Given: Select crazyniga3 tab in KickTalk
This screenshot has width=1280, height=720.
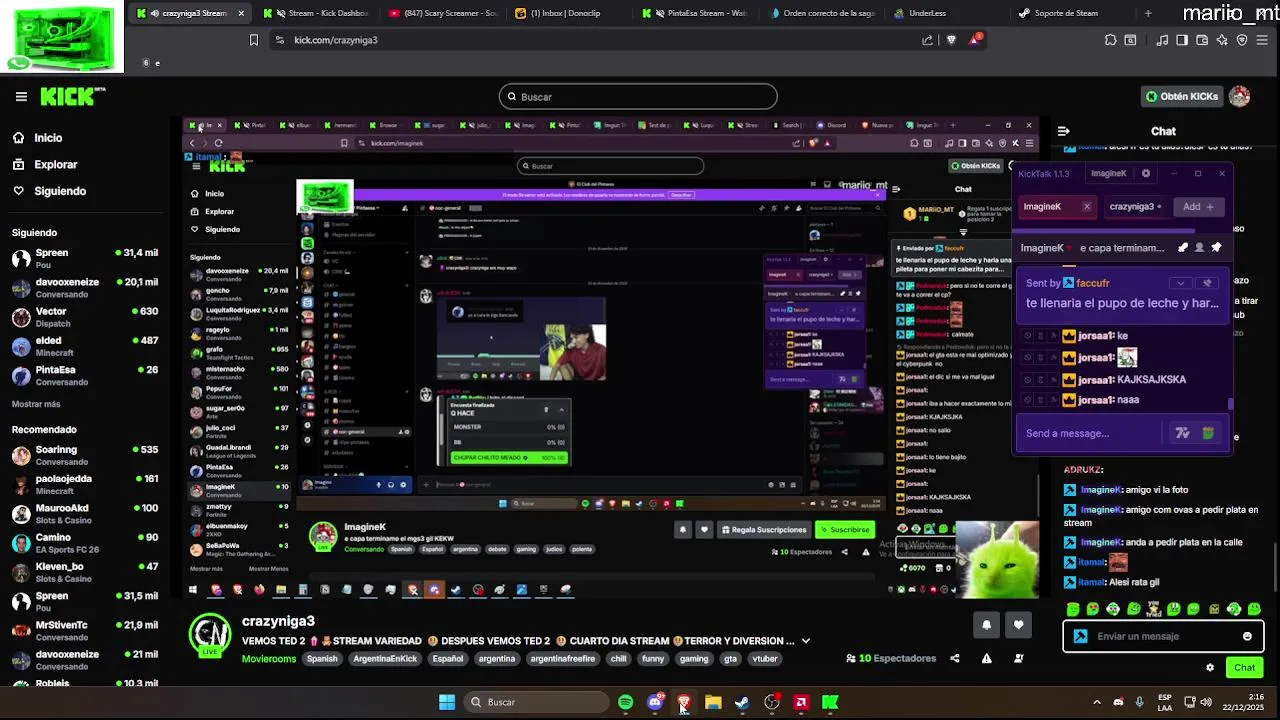Looking at the screenshot, I should click(x=1135, y=207).
